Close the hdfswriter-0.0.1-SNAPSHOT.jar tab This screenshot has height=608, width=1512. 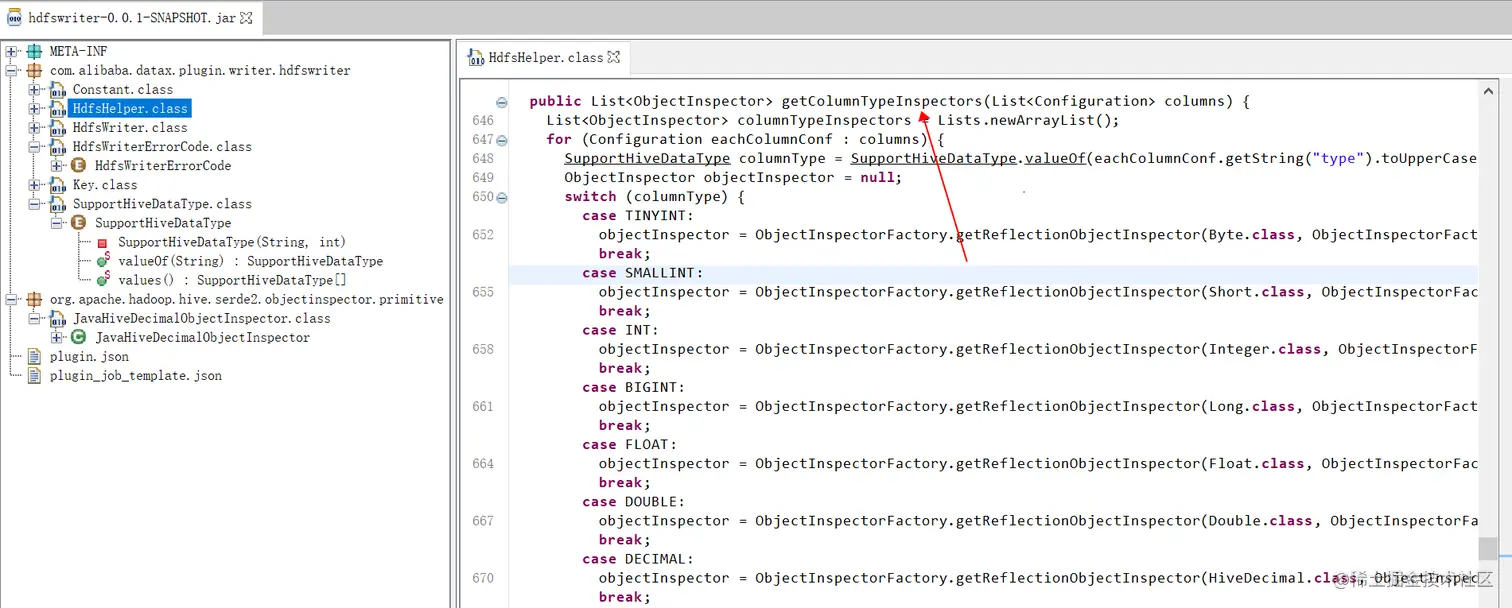246,16
